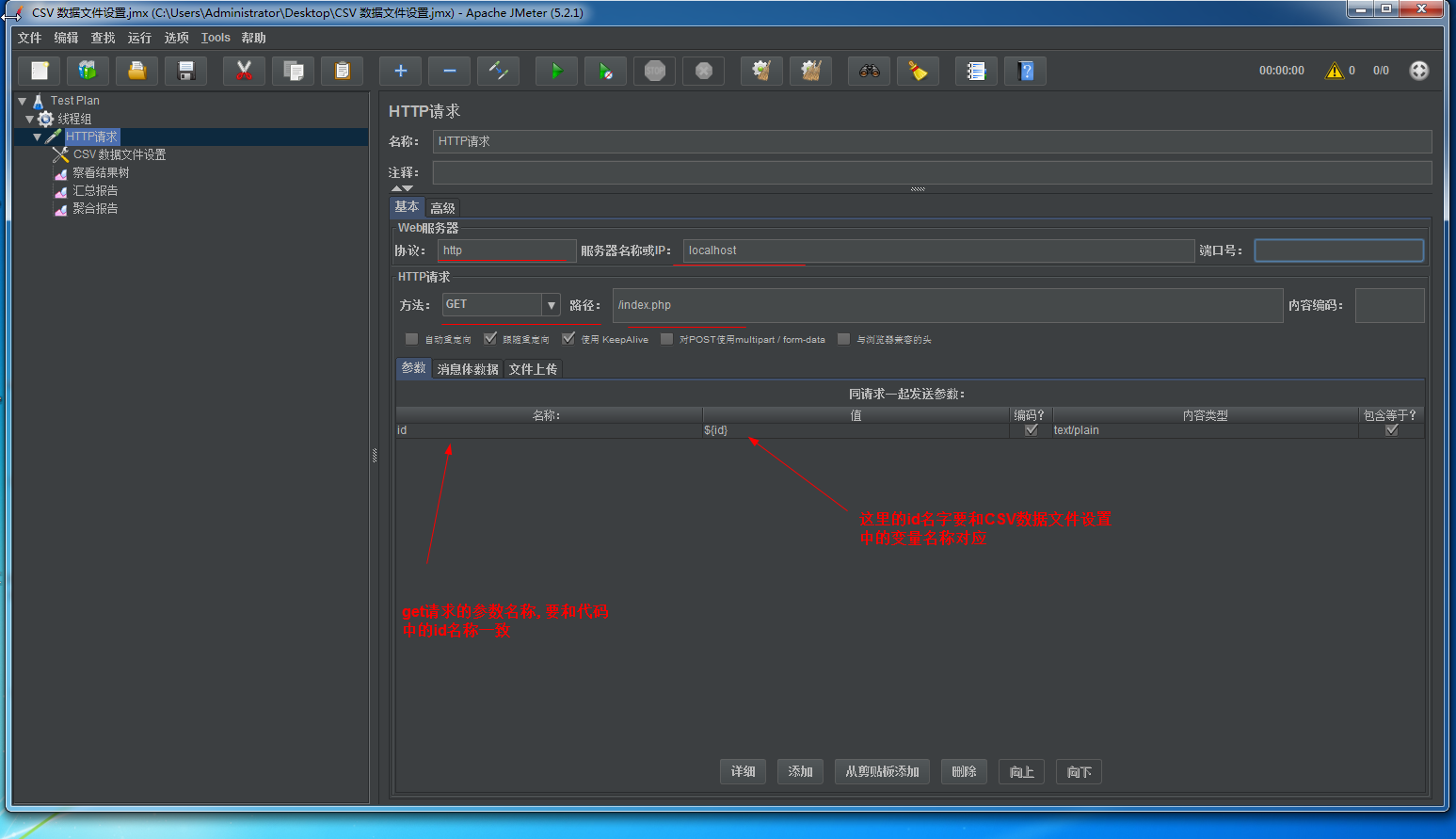
Task: Click the Stop test toolbar icon
Action: coord(655,71)
